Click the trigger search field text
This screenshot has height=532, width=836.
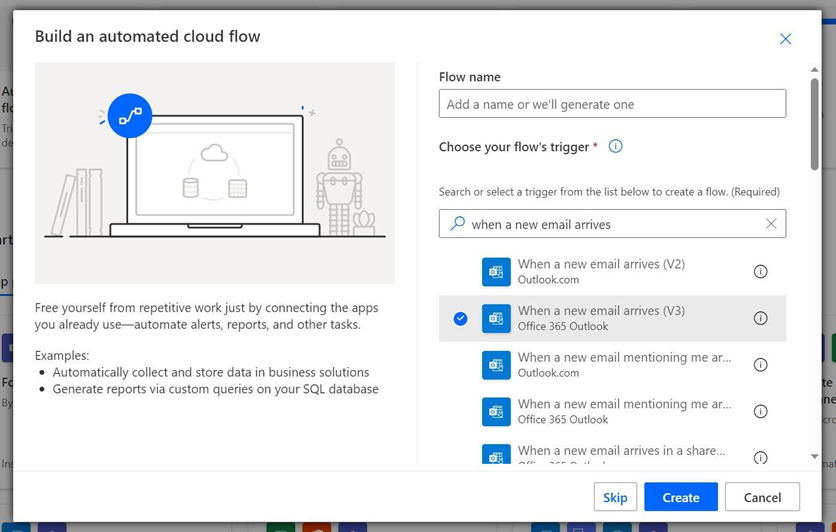(x=541, y=224)
